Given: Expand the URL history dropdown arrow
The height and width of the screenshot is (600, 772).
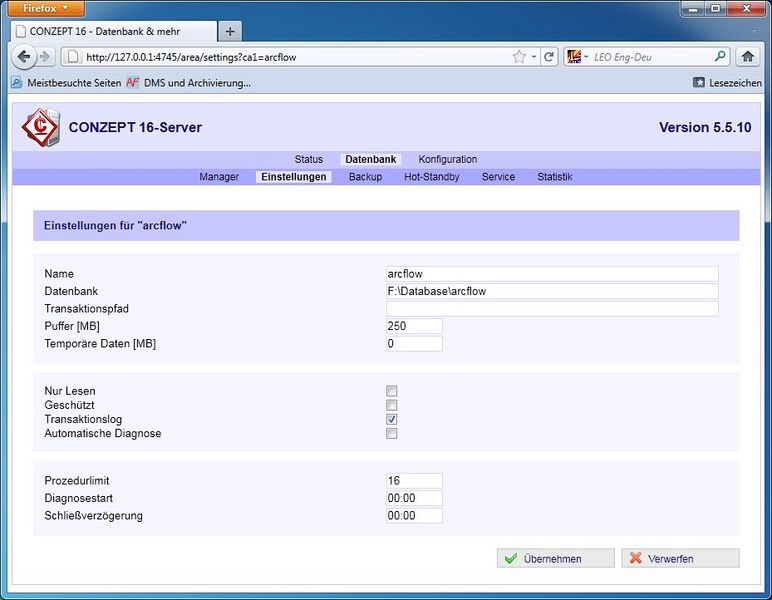Looking at the screenshot, I should pos(534,57).
